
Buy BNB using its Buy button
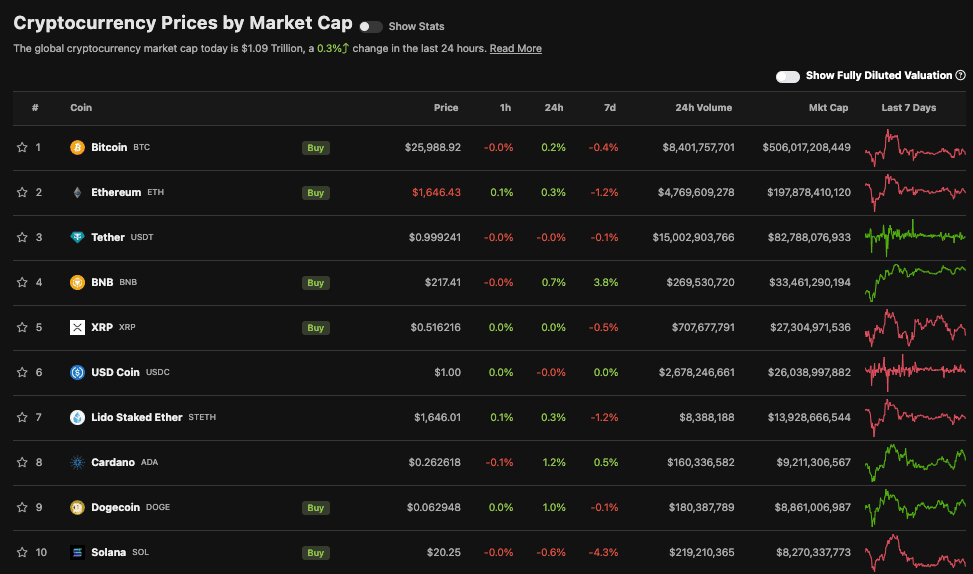click(x=315, y=282)
